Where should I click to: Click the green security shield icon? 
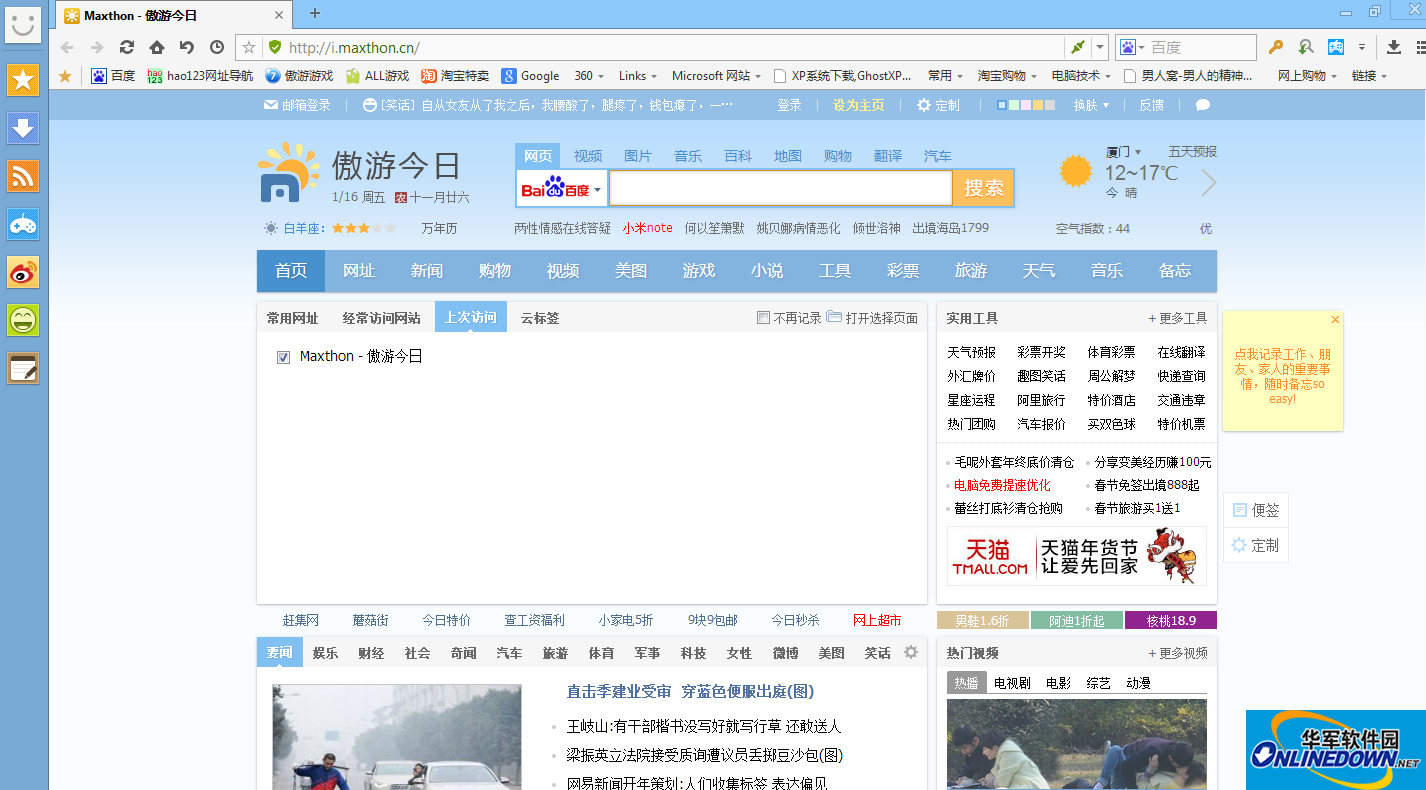tap(274, 47)
